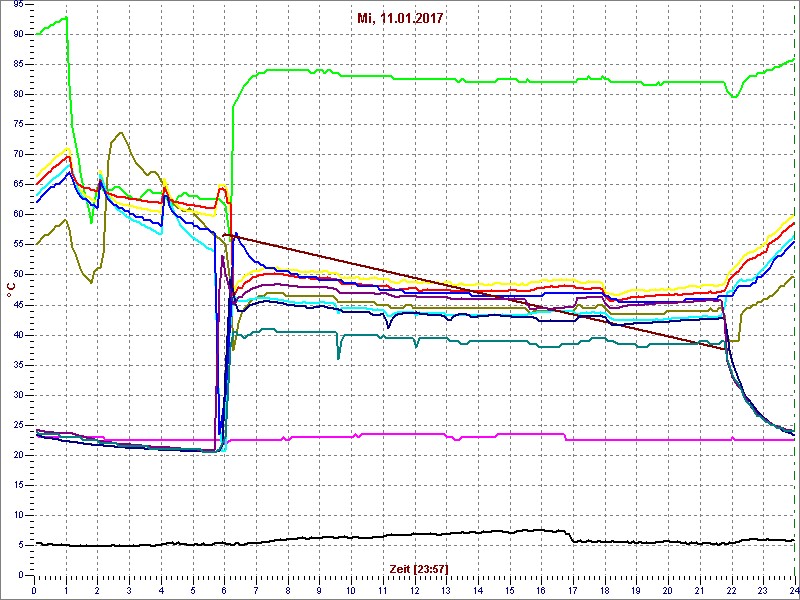This screenshot has height=600, width=800.
Task: Select the 60 value on the temperature axis
Action: click(18, 215)
